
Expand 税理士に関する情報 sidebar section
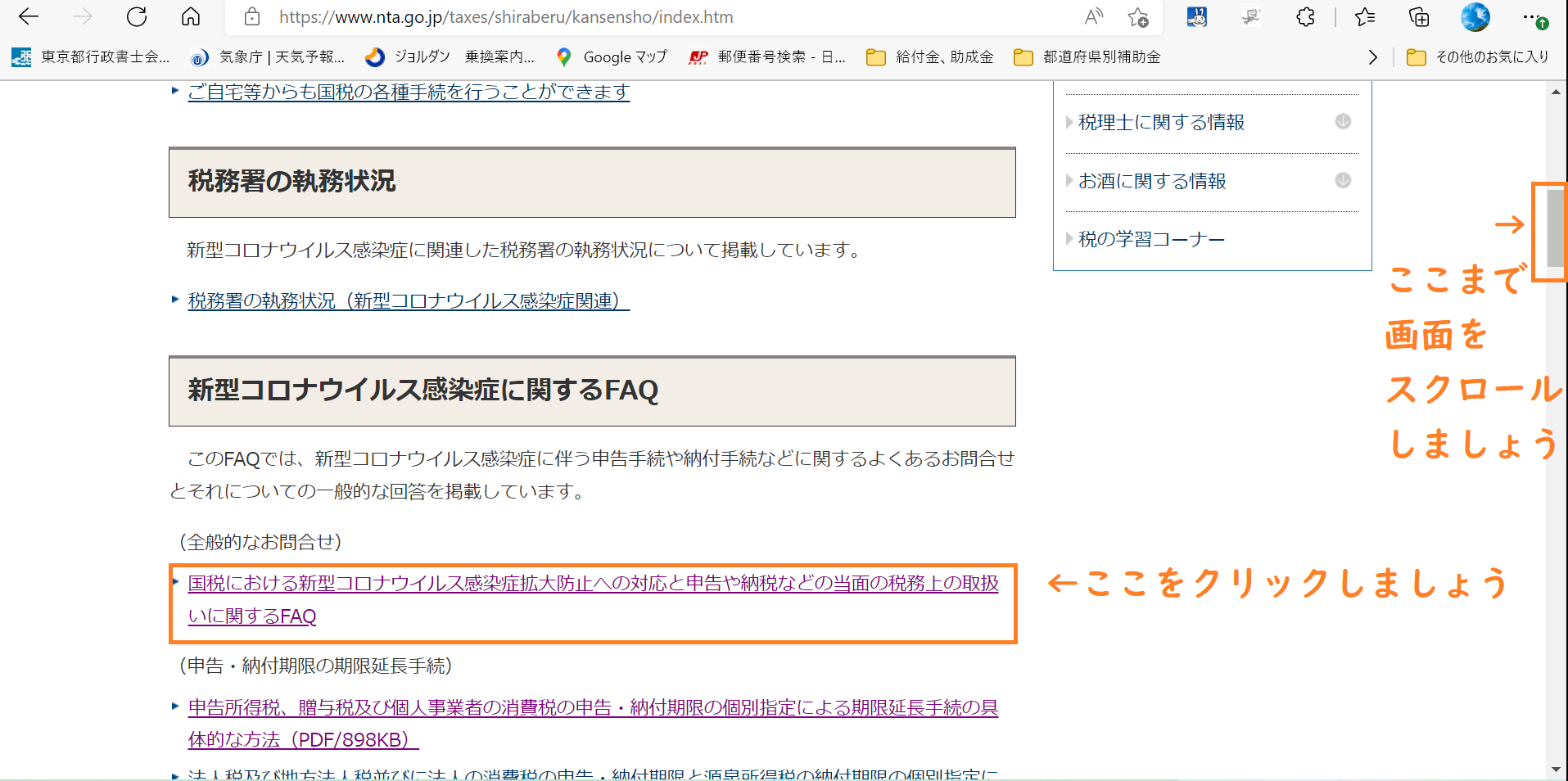1343,122
